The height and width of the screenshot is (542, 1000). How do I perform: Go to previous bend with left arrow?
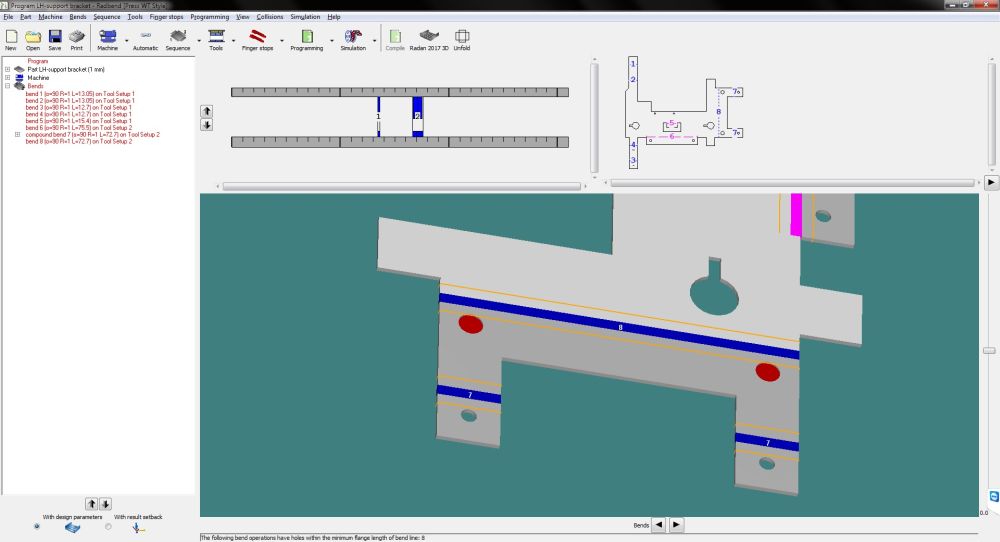pos(659,524)
